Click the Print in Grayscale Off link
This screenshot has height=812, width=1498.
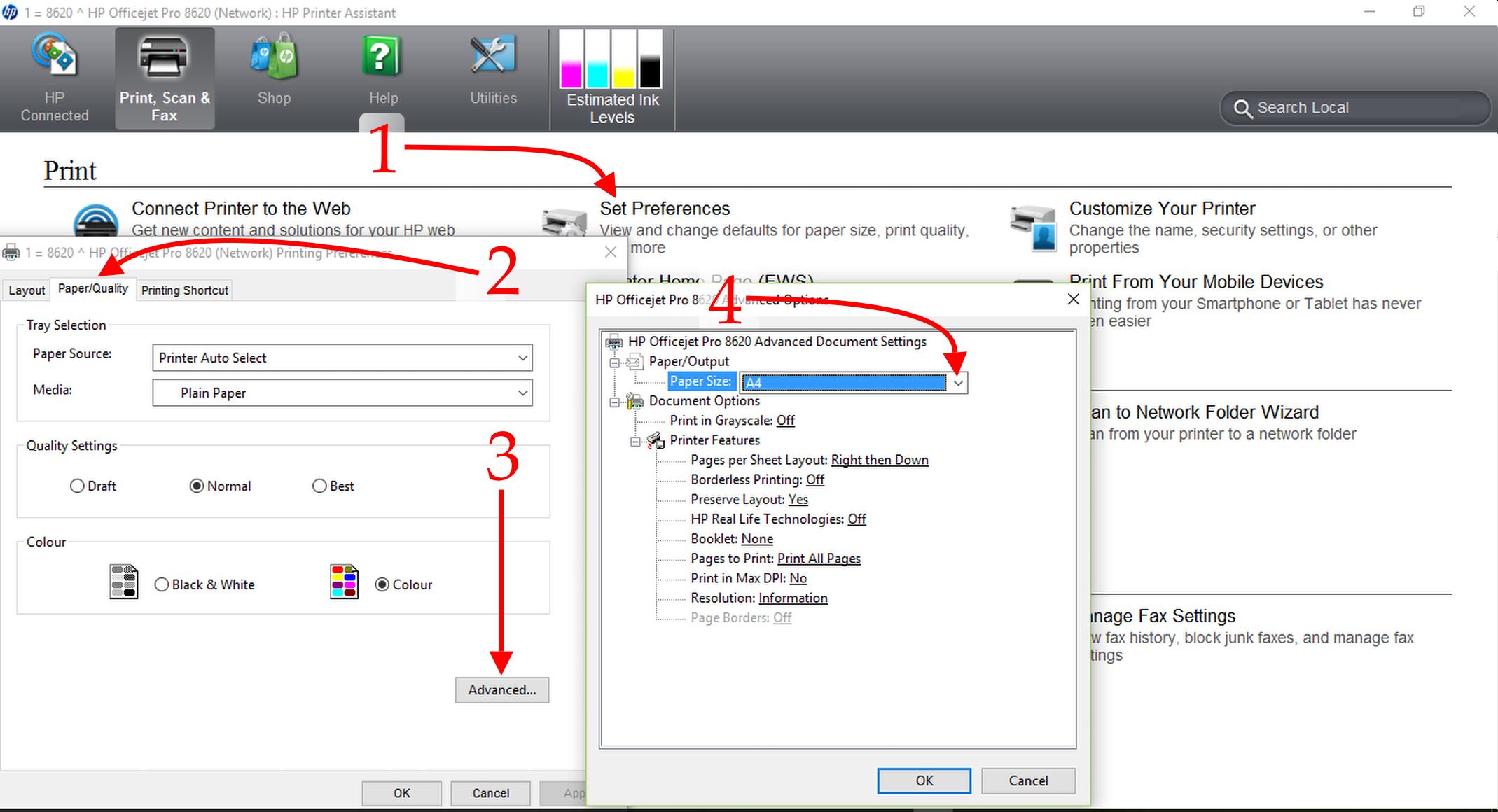[785, 421]
